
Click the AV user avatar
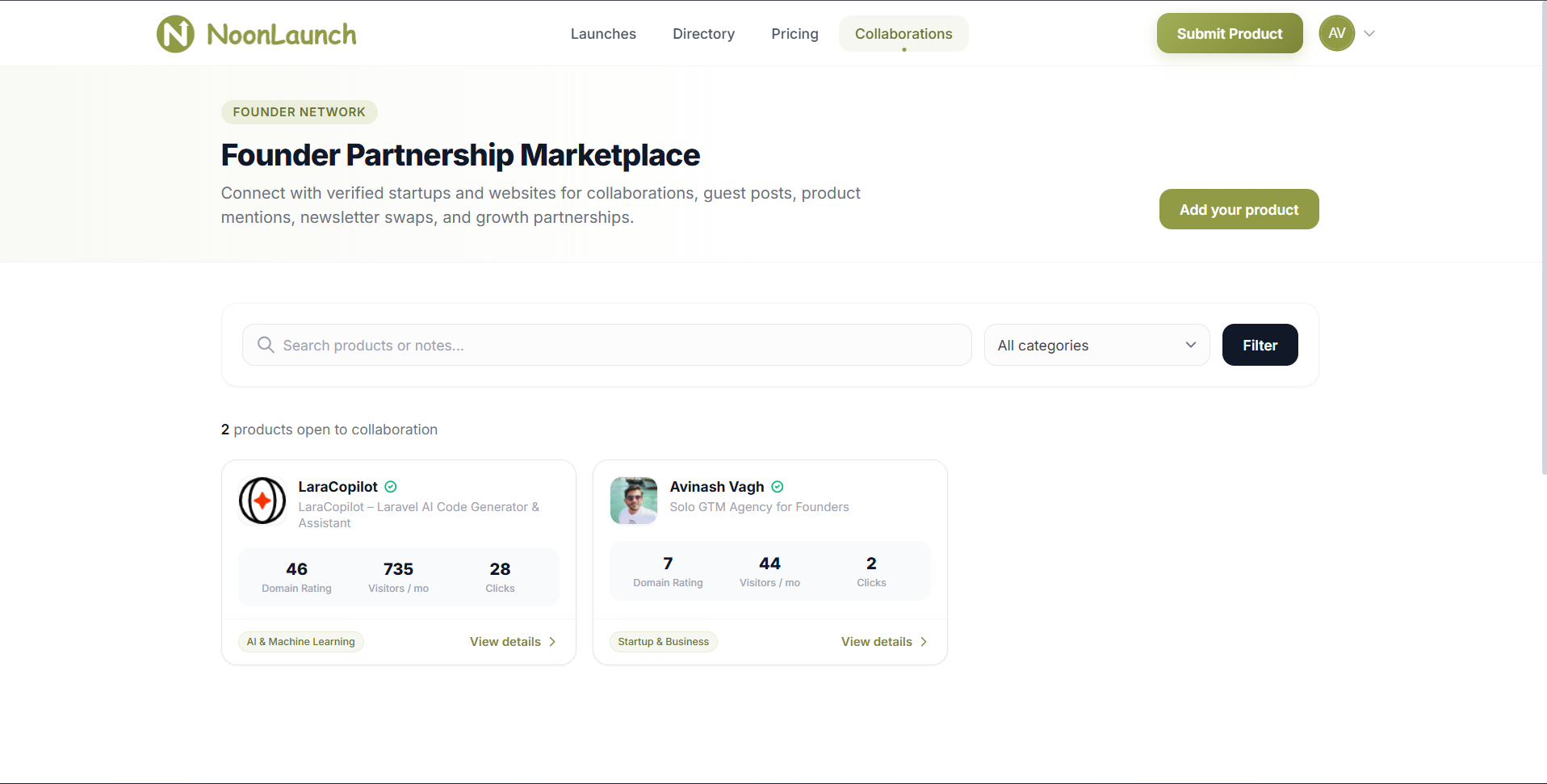(x=1336, y=33)
